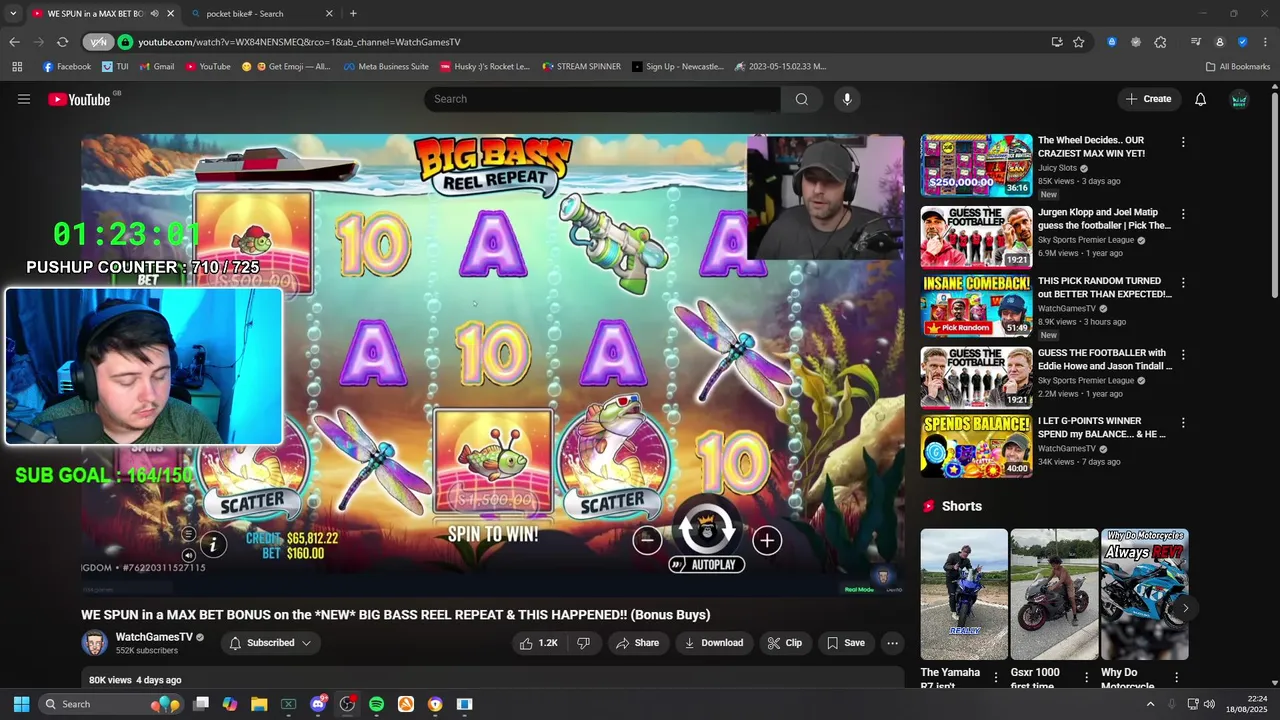Open The Wheel Decides video thumbnail

click(x=976, y=166)
